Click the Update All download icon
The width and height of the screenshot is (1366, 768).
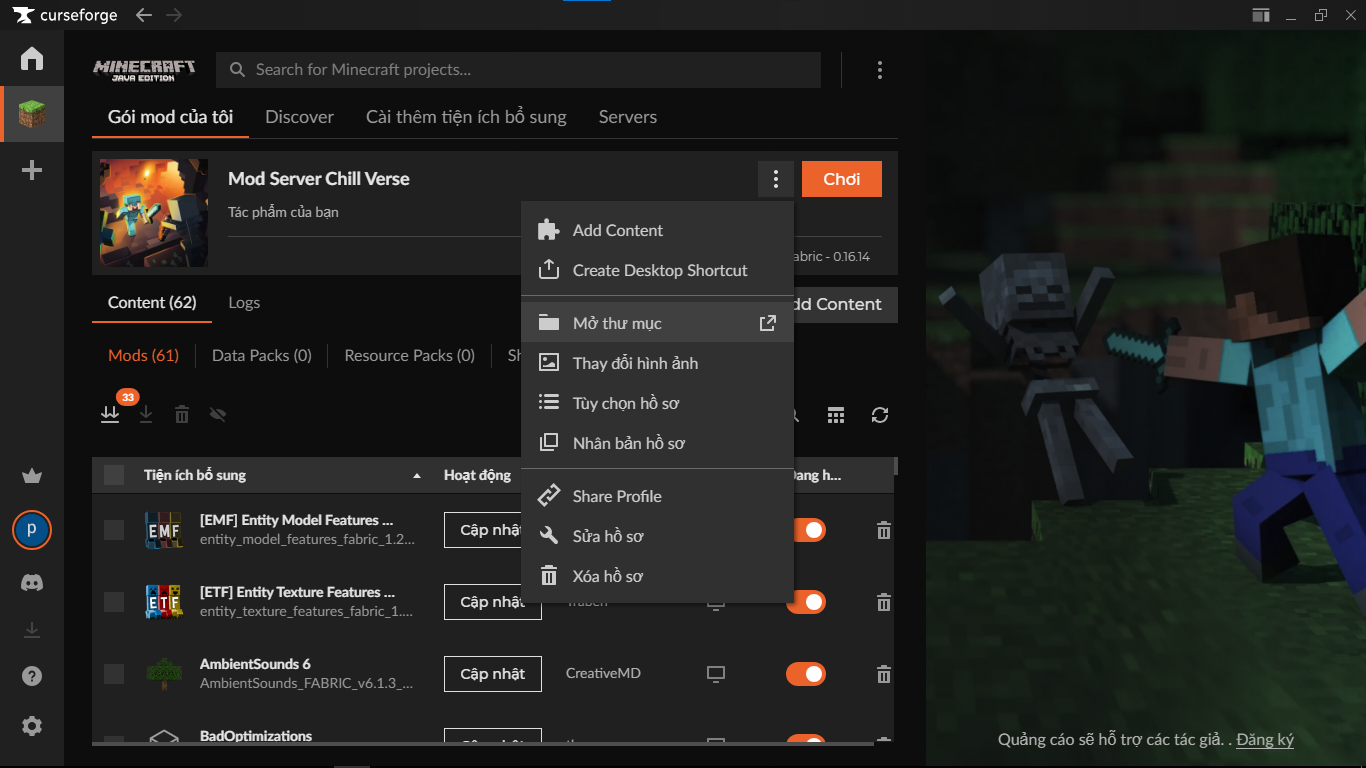pos(110,414)
